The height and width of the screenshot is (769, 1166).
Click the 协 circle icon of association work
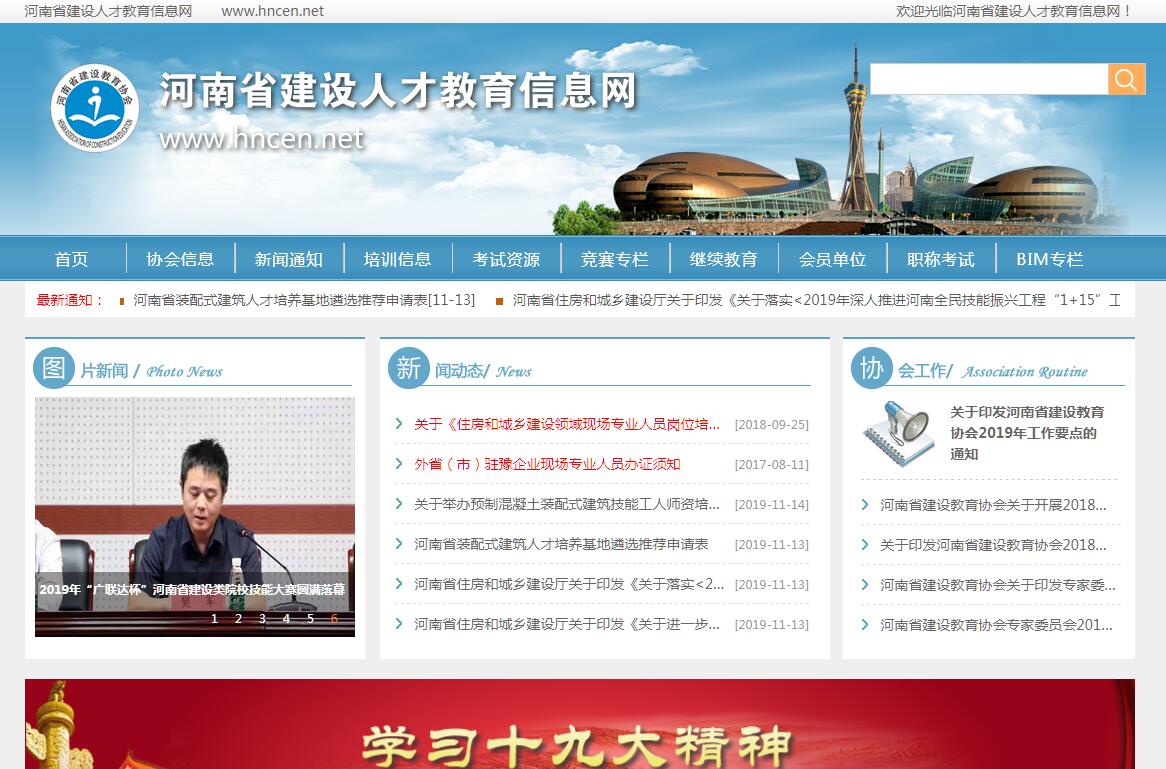click(871, 368)
